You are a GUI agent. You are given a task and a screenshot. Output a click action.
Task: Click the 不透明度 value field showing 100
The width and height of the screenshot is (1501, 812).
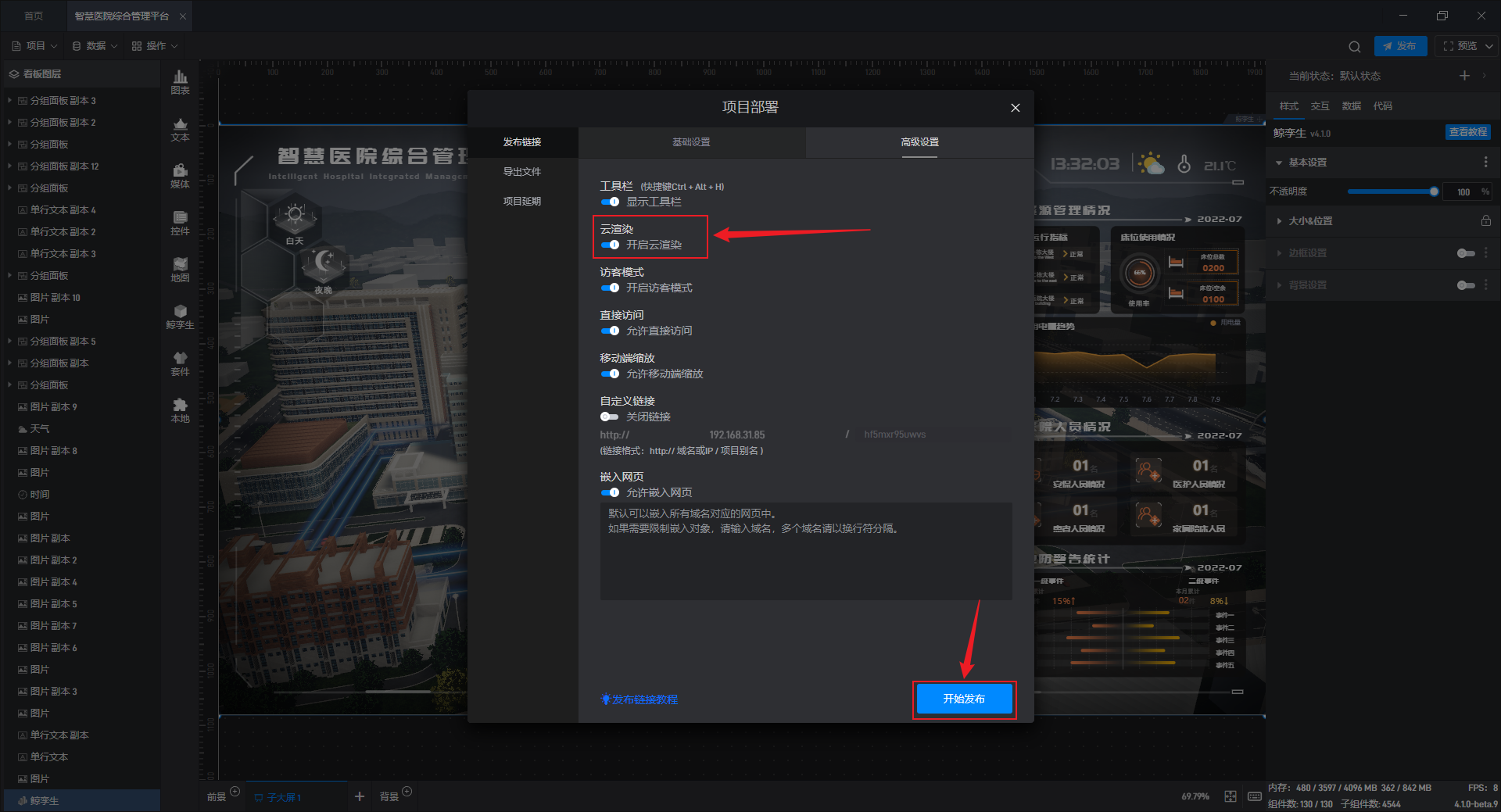click(1463, 192)
